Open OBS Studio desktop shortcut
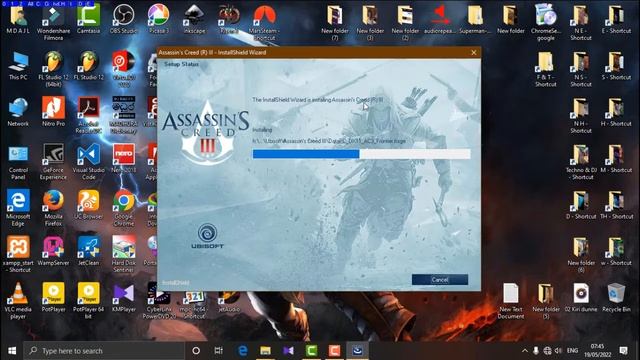 click(124, 20)
